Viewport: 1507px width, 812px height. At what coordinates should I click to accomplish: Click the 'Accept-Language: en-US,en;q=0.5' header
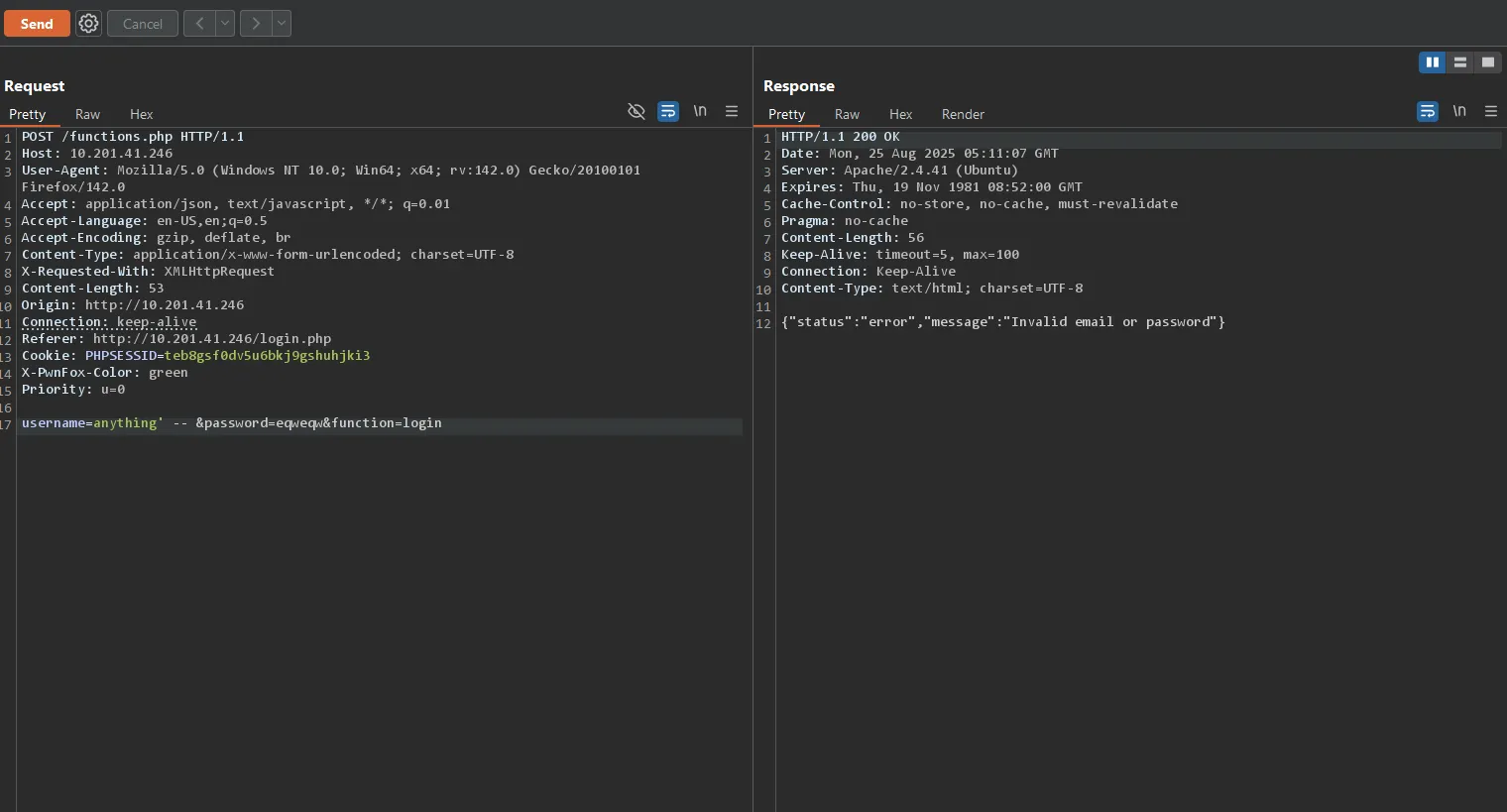(145, 221)
